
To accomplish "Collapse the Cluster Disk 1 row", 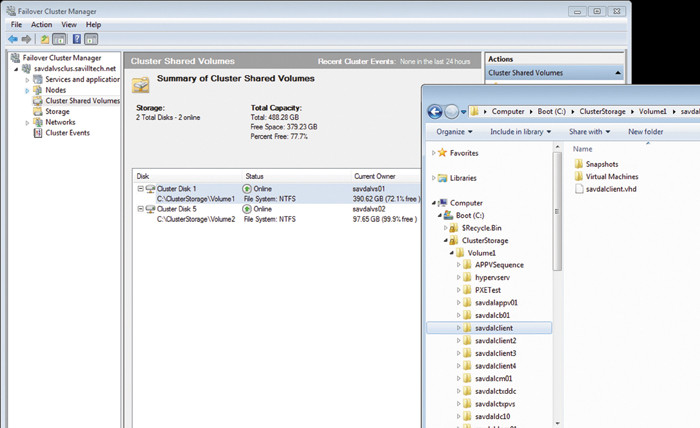I will (x=140, y=188).
